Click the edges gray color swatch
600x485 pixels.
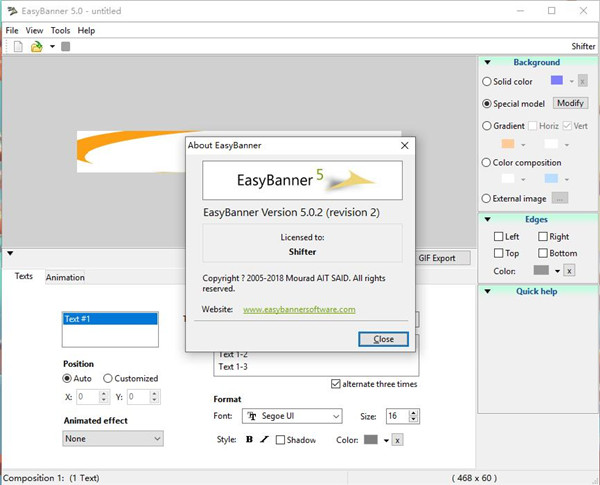541,270
